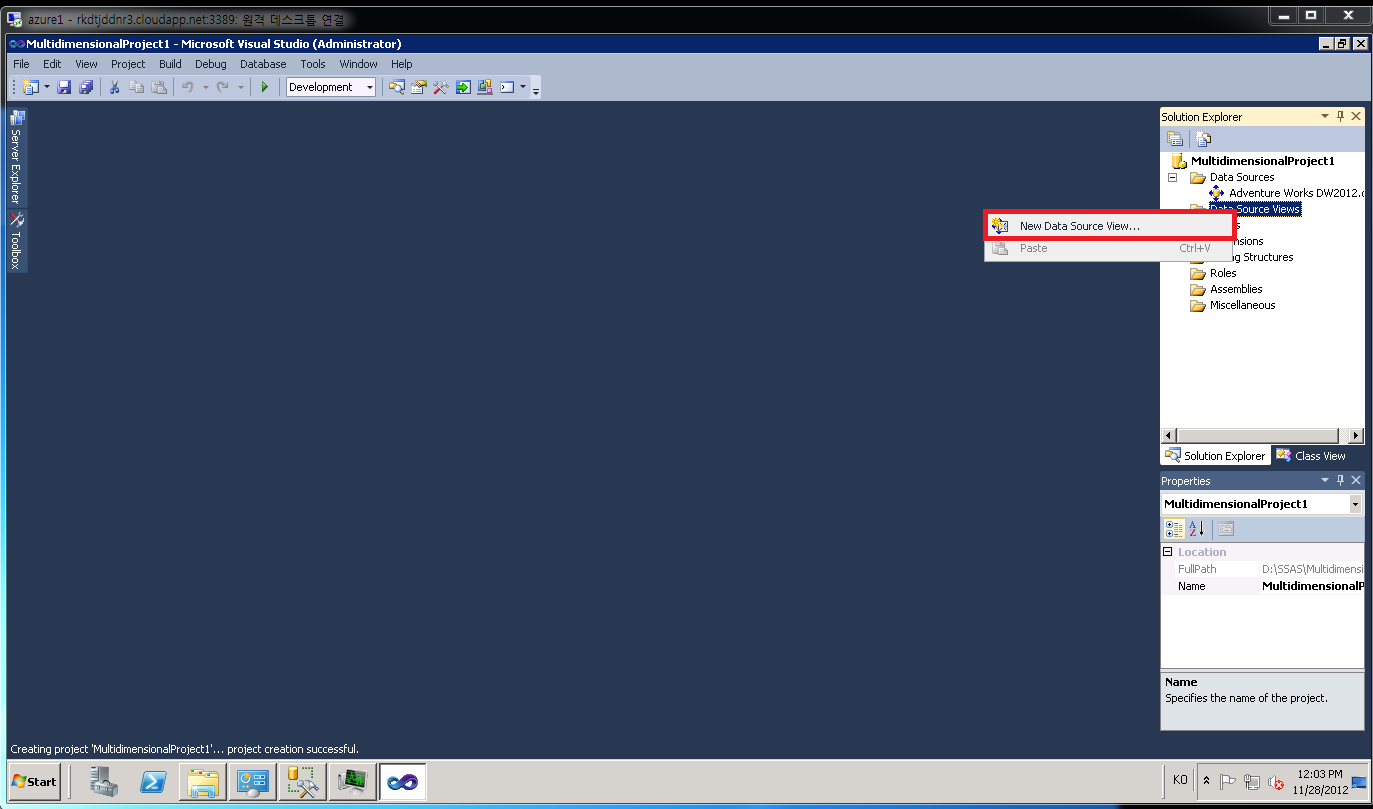The width and height of the screenshot is (1373, 809).
Task: Click the second icon in Solution Explorer toolbar
Action: [x=1203, y=139]
